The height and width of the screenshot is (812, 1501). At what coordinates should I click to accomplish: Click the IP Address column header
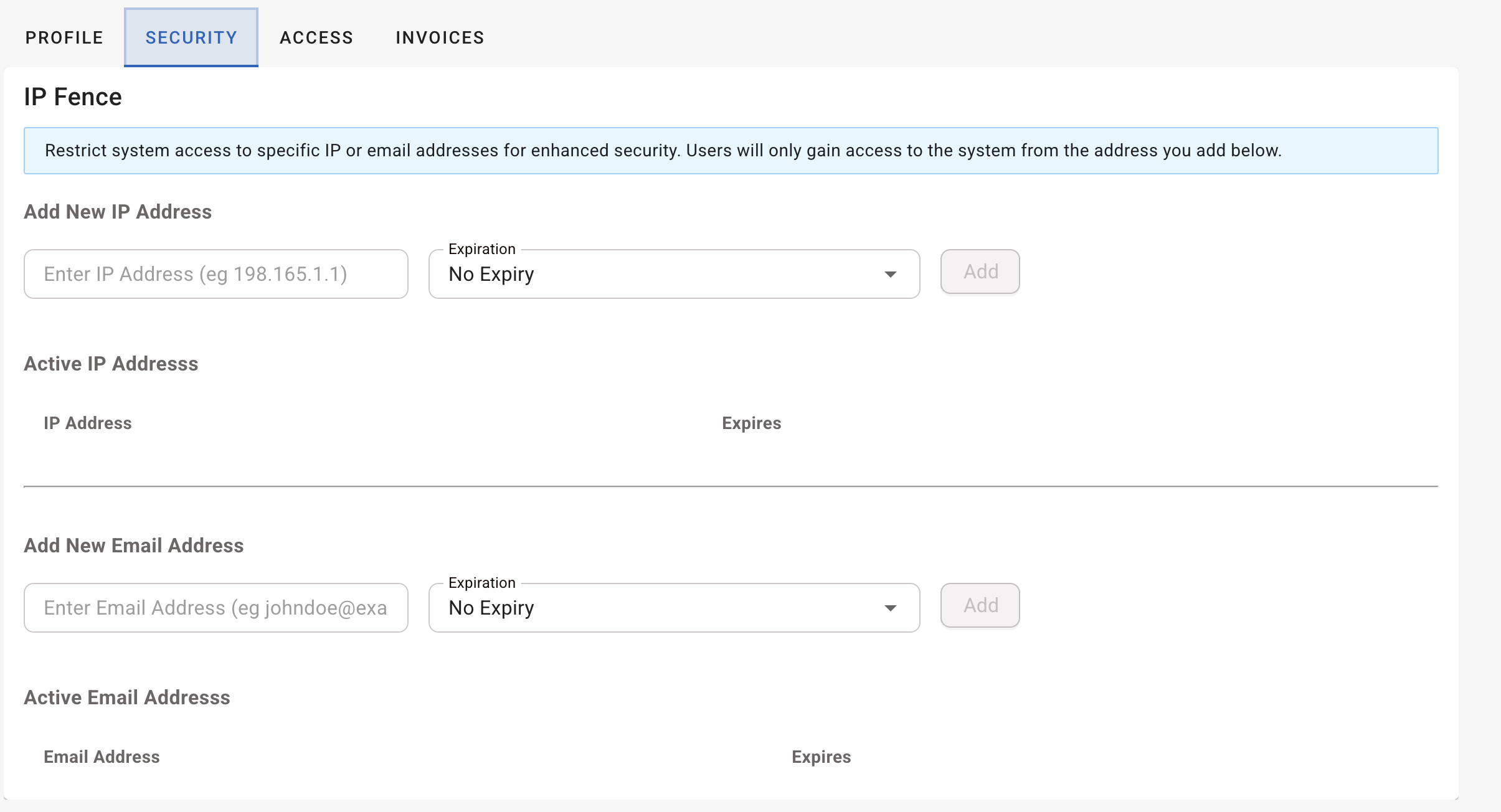pos(88,423)
